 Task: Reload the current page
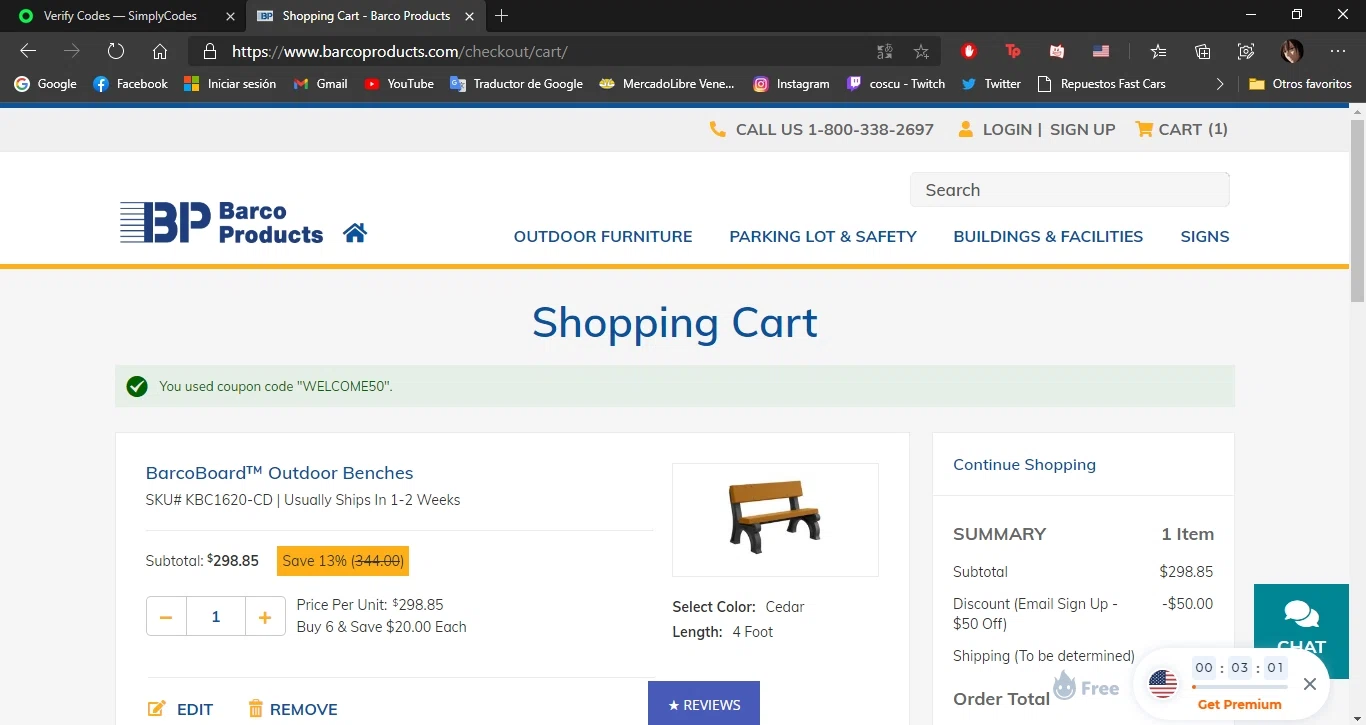point(116,51)
